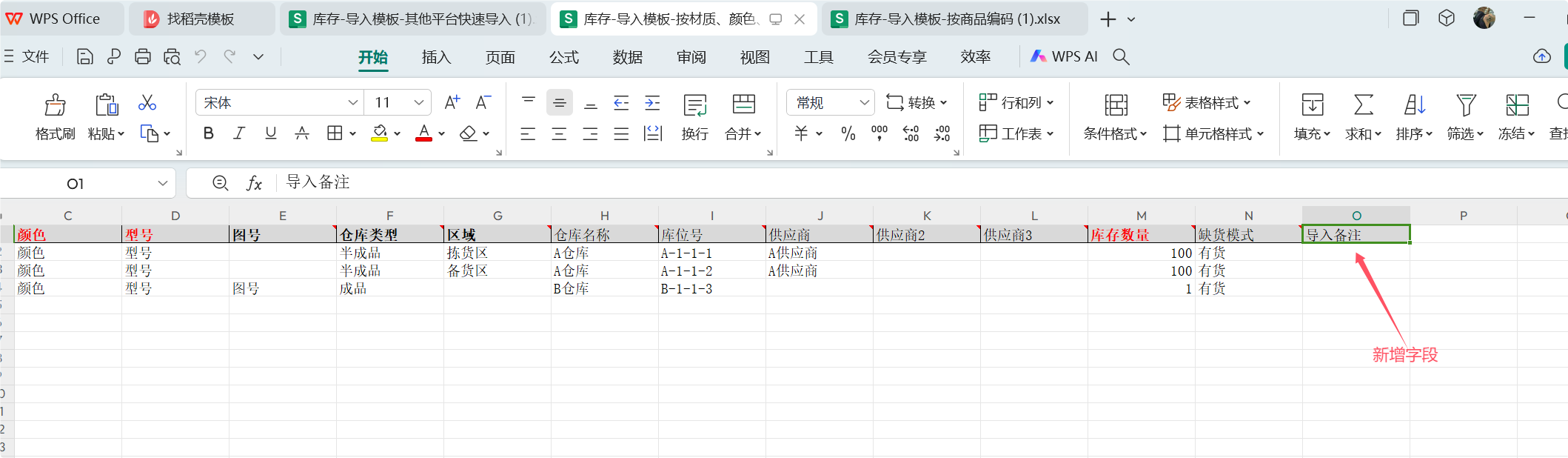Select column header M
Image resolution: width=1568 pixels, height=458 pixels.
(1141, 216)
